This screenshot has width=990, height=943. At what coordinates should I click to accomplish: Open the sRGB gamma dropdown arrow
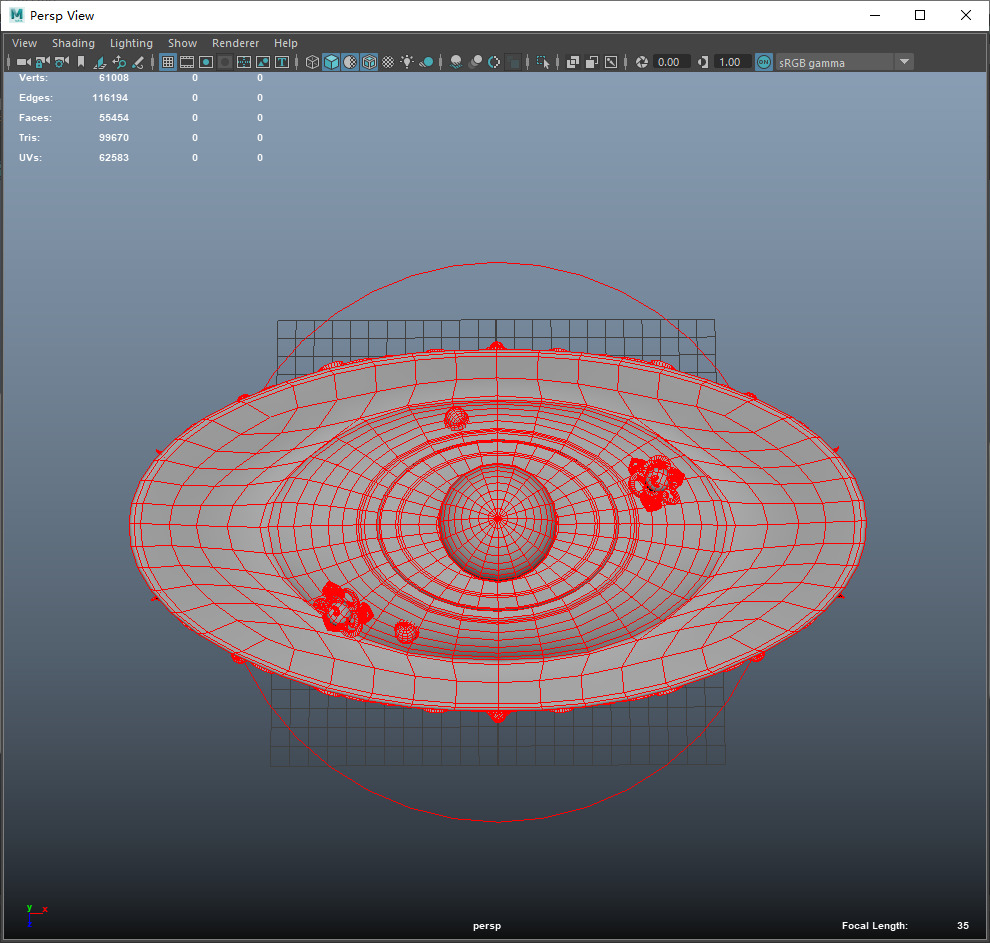point(904,62)
